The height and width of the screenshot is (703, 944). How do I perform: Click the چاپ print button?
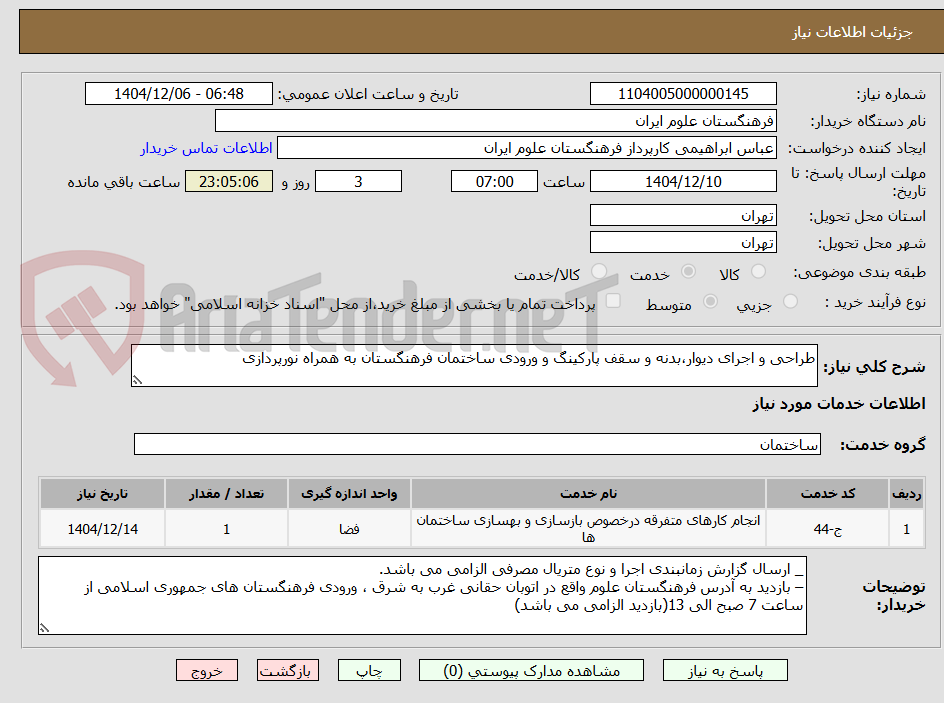[x=369, y=670]
